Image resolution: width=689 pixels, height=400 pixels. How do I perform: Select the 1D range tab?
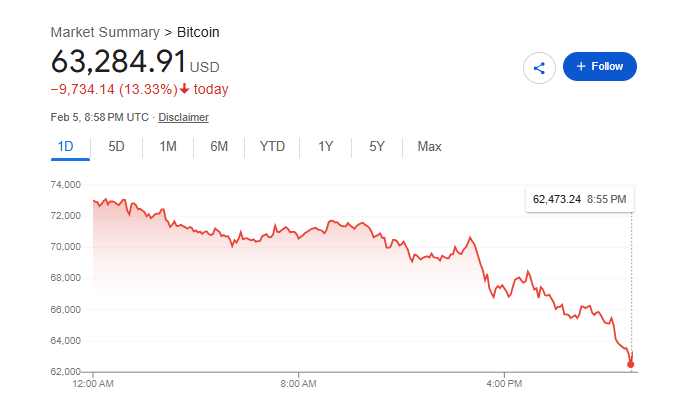click(x=66, y=147)
